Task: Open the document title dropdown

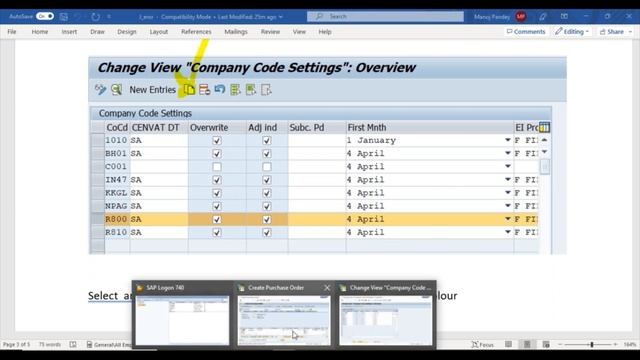Action: coord(281,17)
